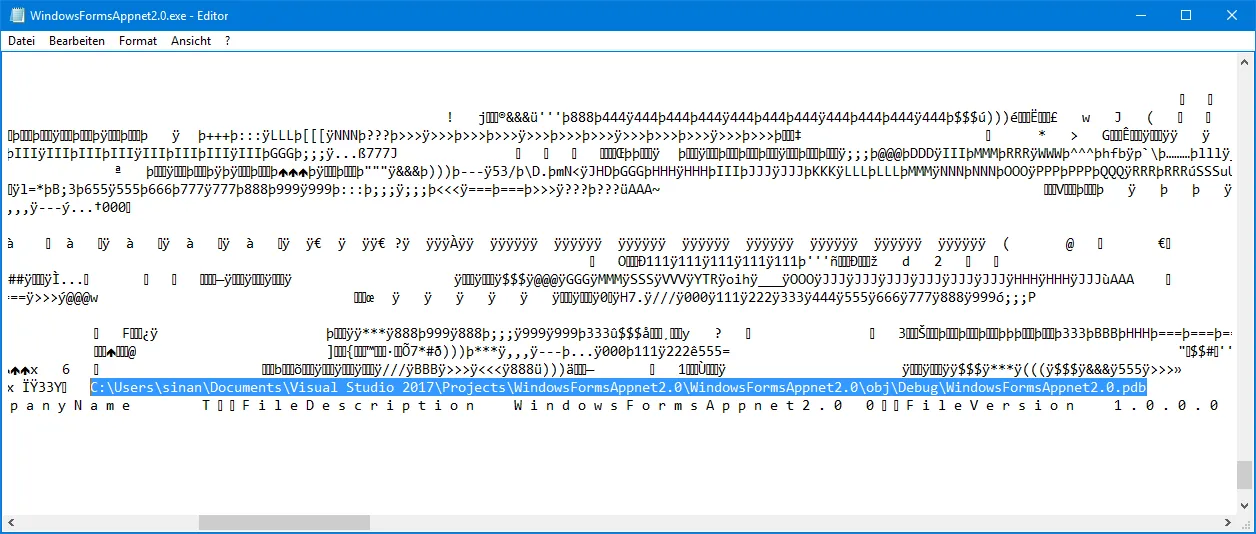Click the 1.0.0.0 version value
1256x534 pixels.
click(x=1166, y=405)
